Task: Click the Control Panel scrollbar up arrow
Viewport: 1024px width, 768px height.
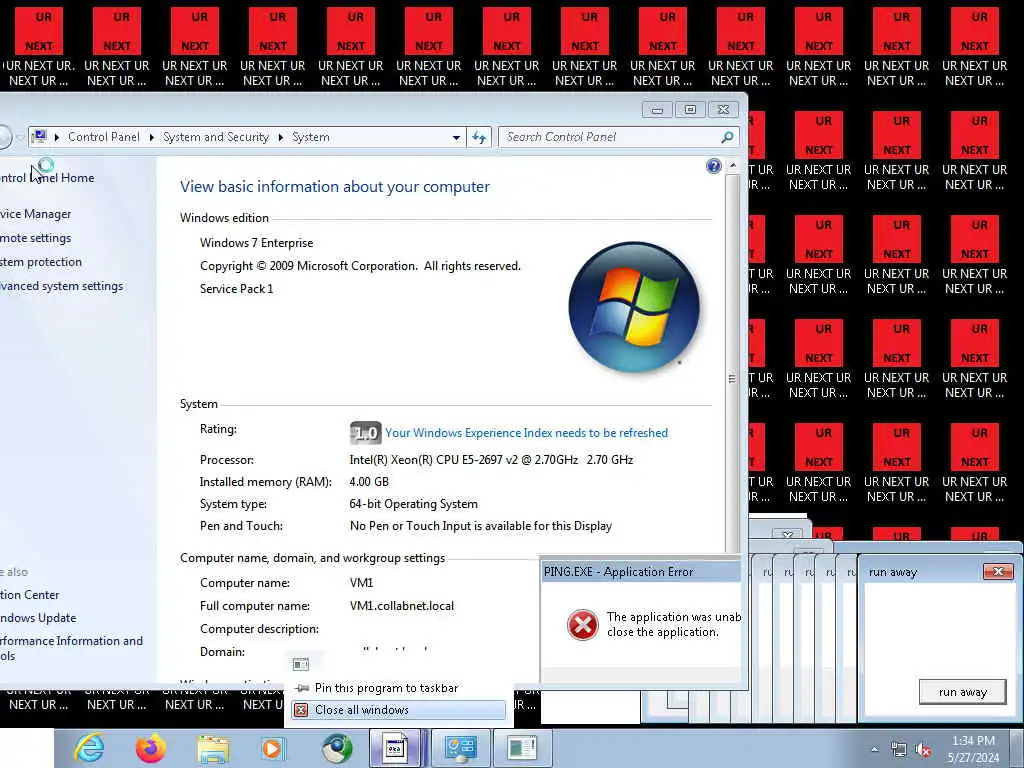Action: (733, 165)
